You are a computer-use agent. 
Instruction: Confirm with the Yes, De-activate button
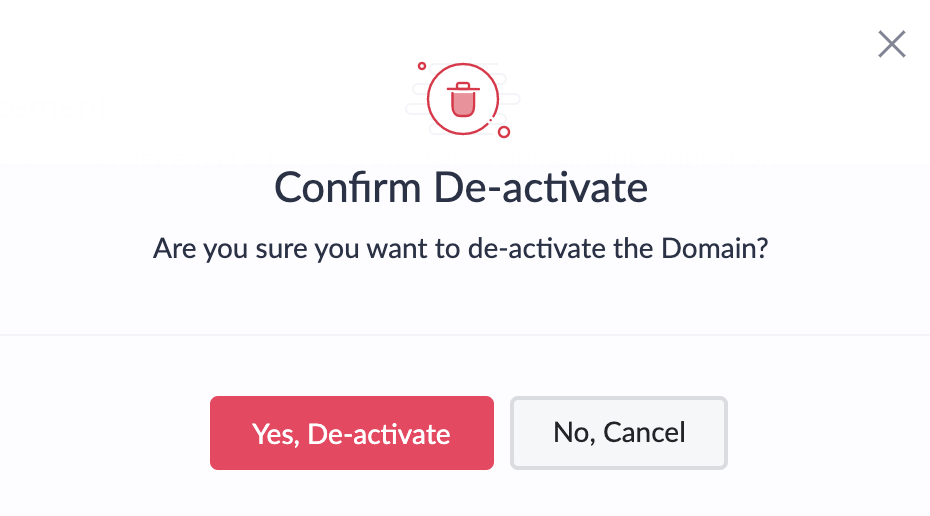click(x=352, y=433)
